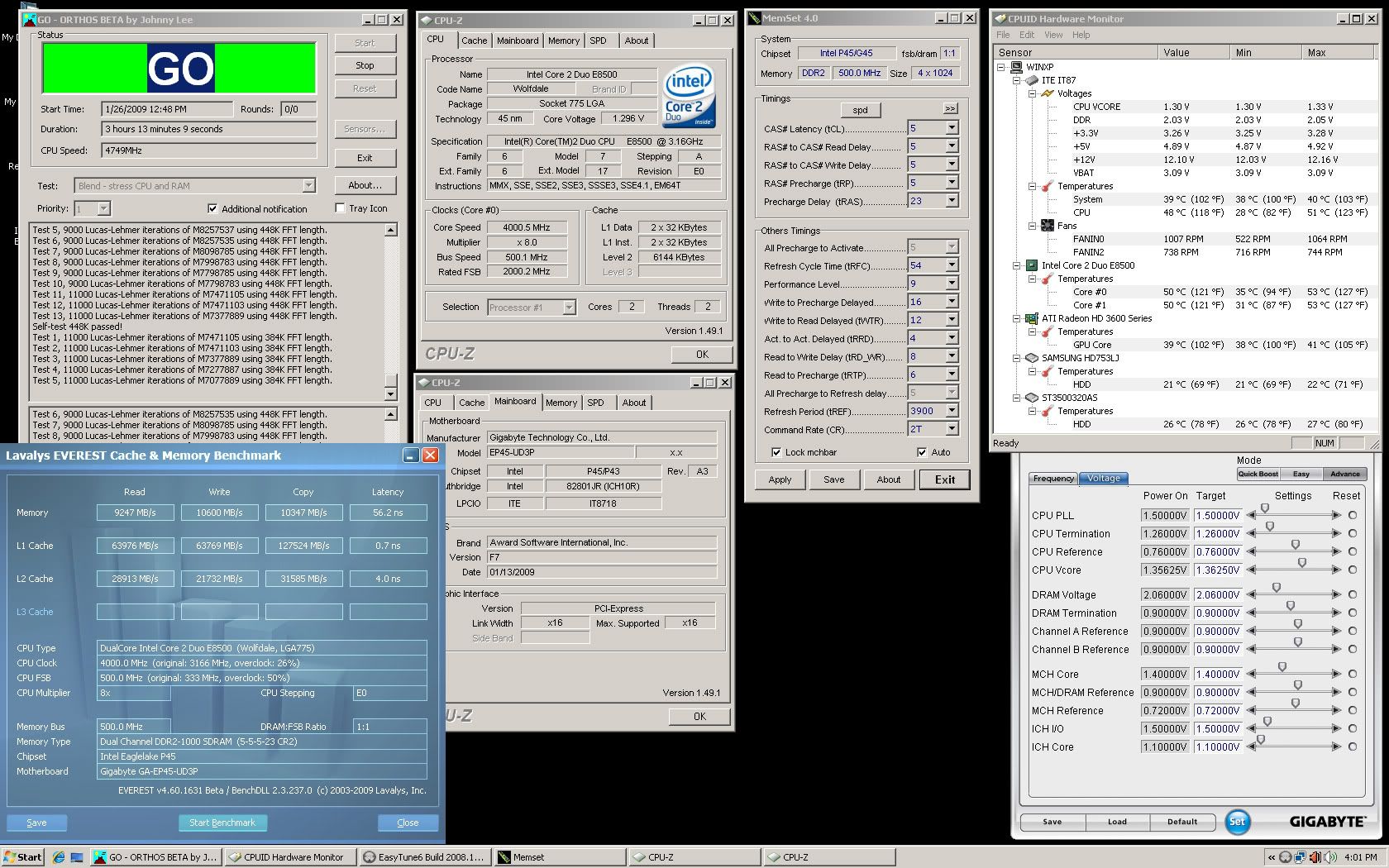Collapse the WINXP tree node
1389x868 pixels.
1001,67
